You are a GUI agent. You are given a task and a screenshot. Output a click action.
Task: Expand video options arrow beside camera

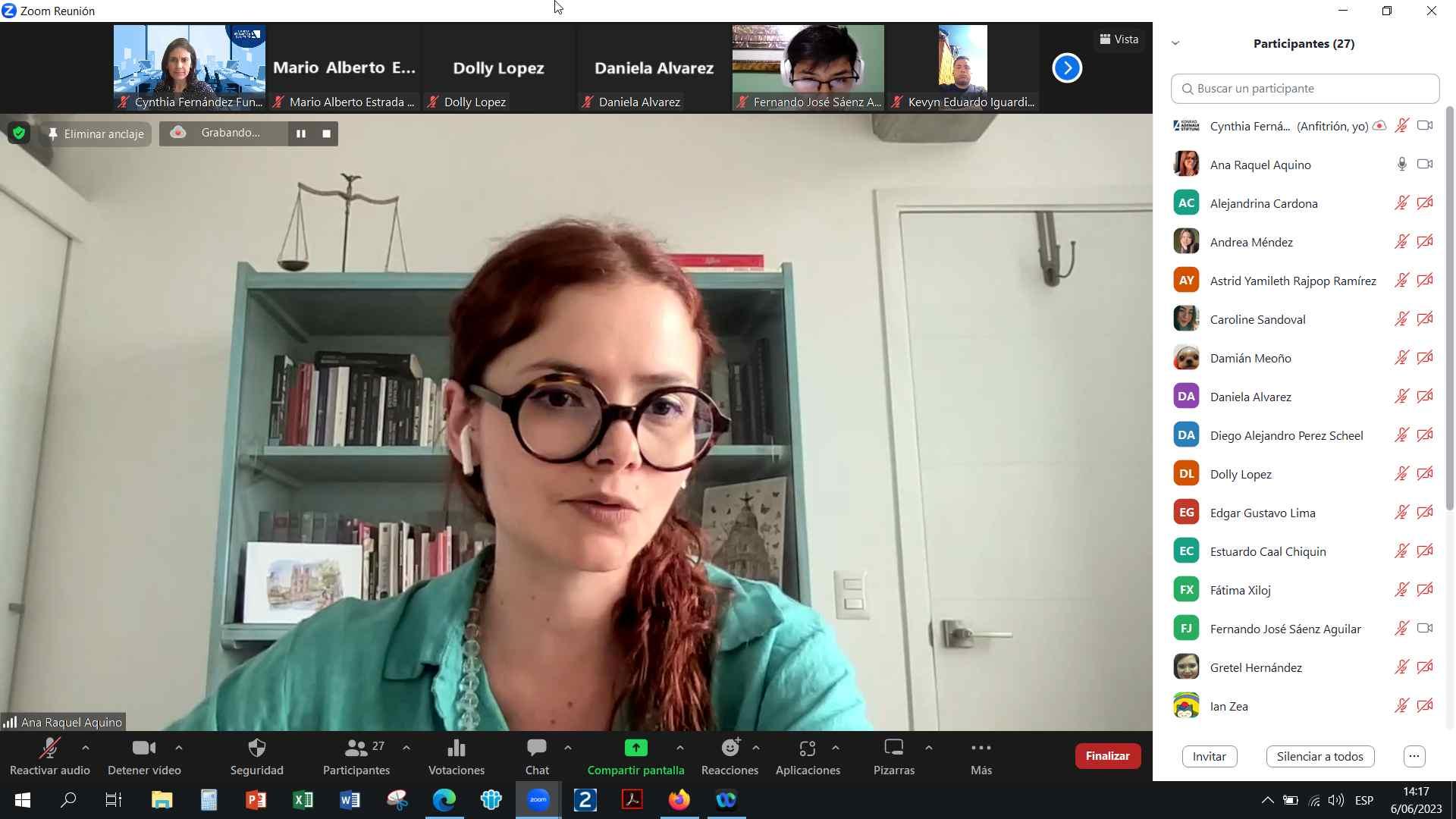tap(179, 748)
